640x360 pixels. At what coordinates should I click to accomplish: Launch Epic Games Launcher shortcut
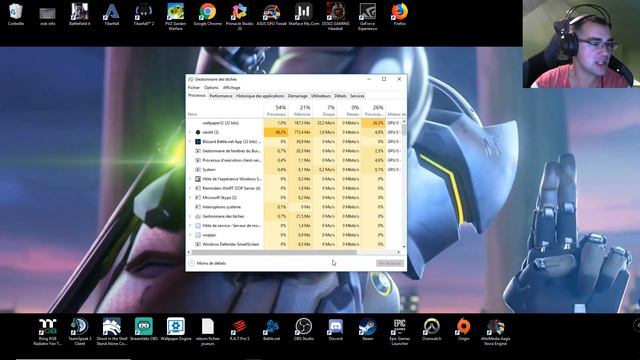tap(400, 332)
